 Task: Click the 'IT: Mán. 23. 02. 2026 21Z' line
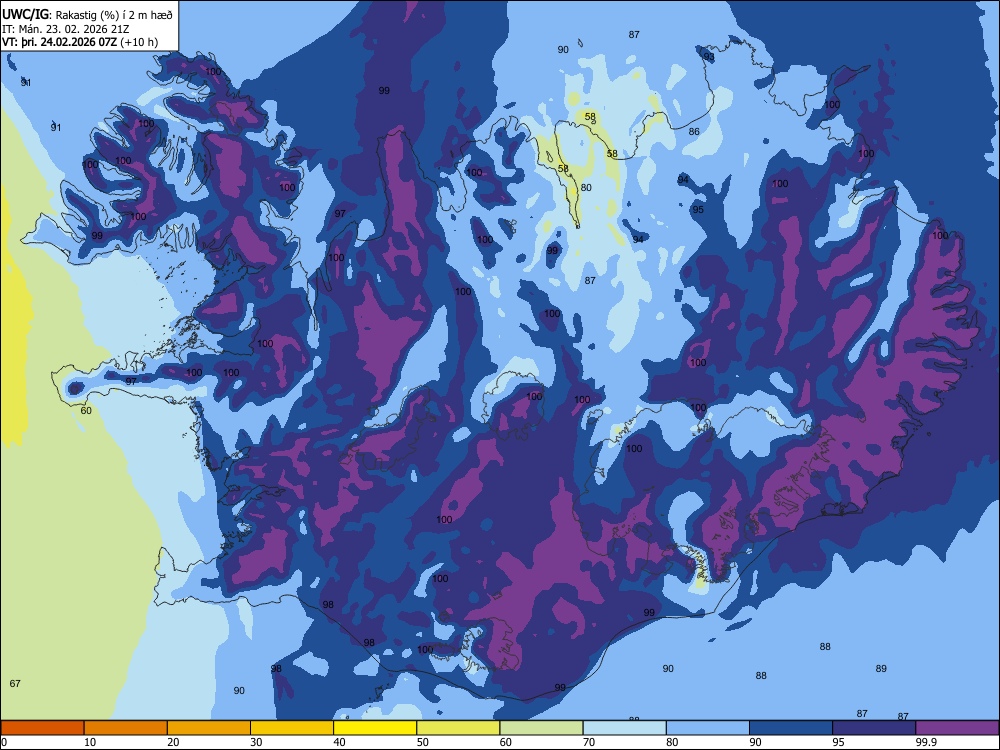point(66,29)
